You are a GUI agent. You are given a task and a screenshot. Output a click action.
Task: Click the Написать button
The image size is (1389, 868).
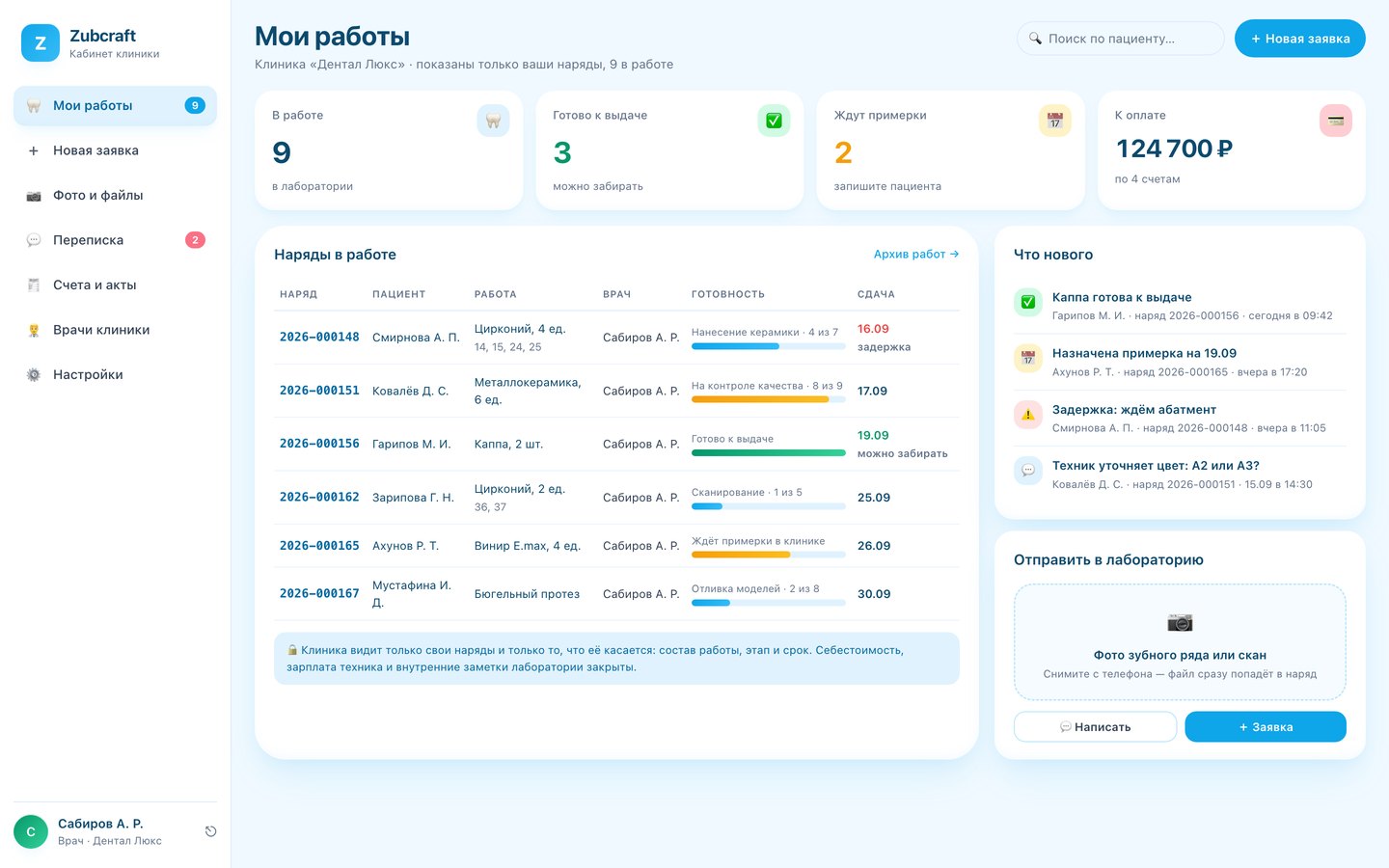pos(1095,727)
